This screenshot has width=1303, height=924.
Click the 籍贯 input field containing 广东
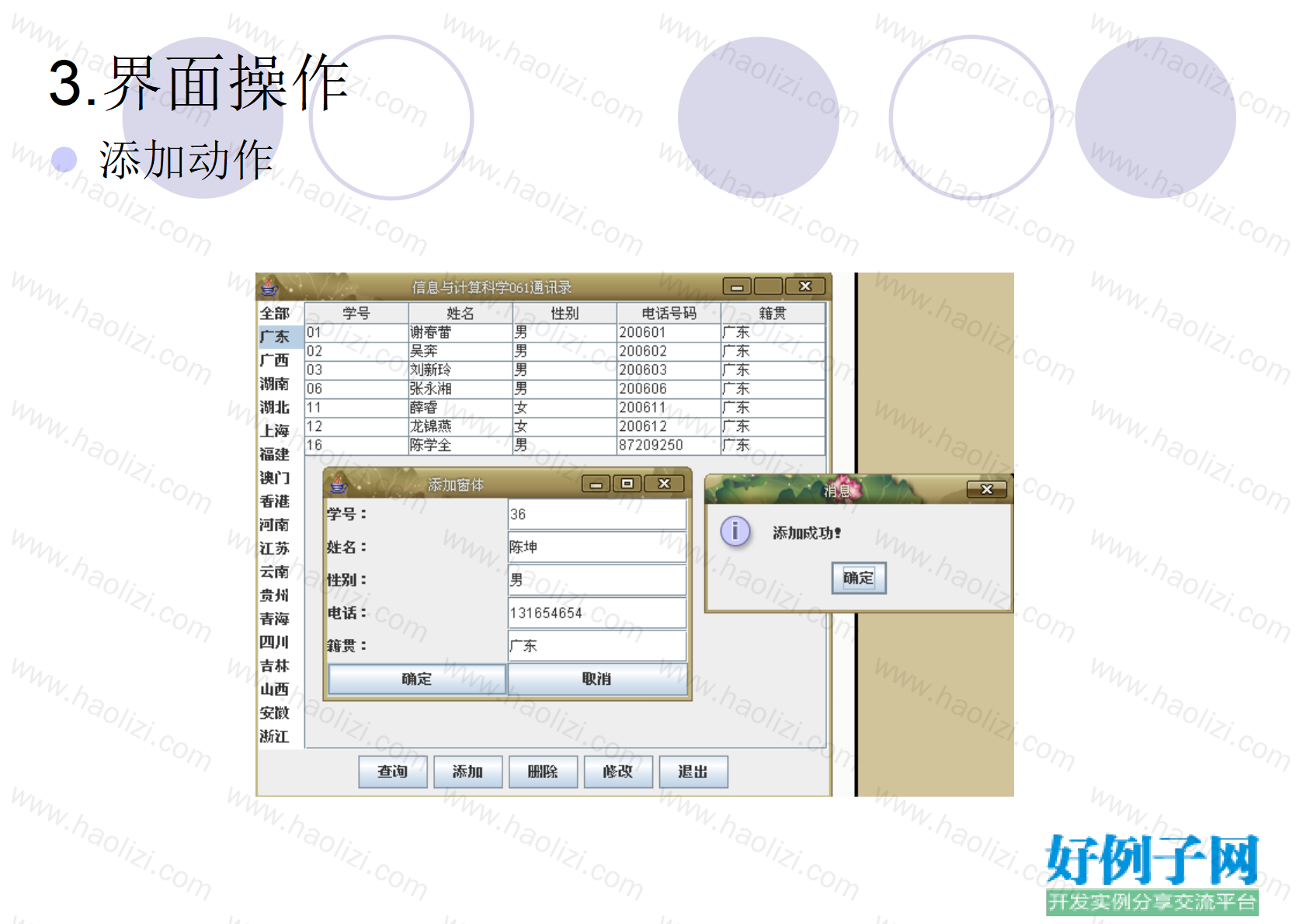(597, 646)
